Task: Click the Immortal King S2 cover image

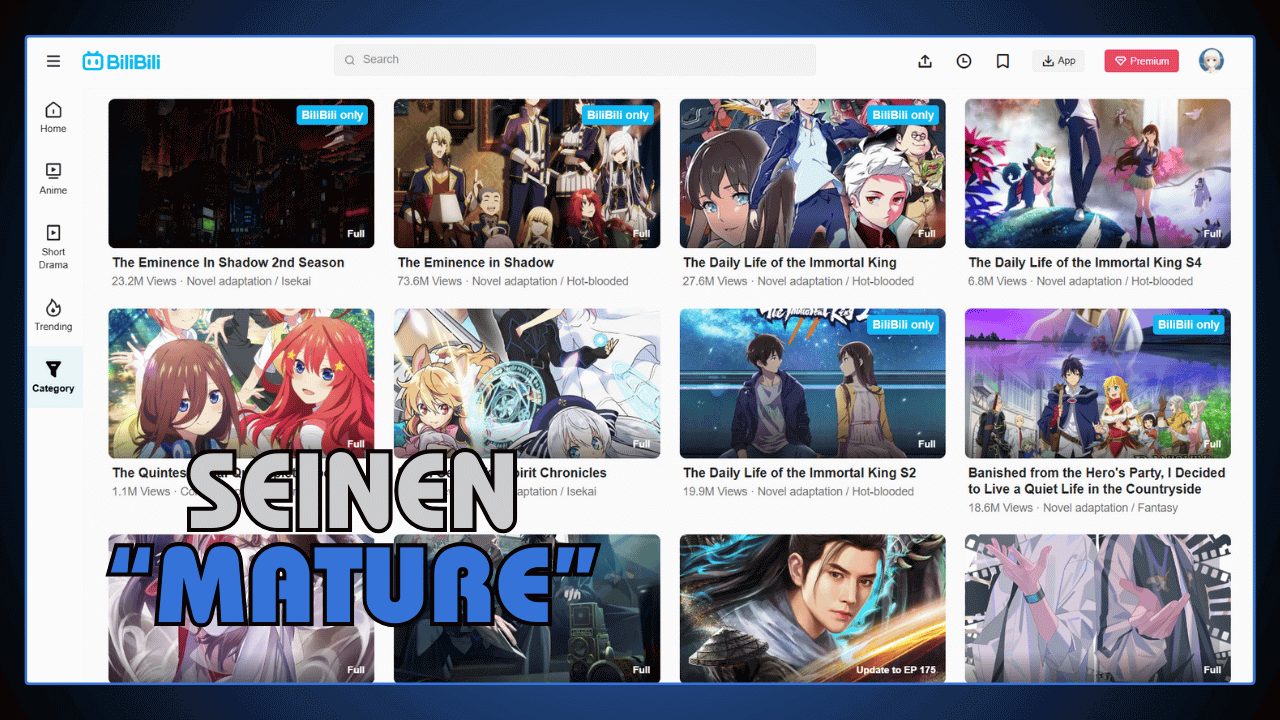Action: (x=812, y=383)
